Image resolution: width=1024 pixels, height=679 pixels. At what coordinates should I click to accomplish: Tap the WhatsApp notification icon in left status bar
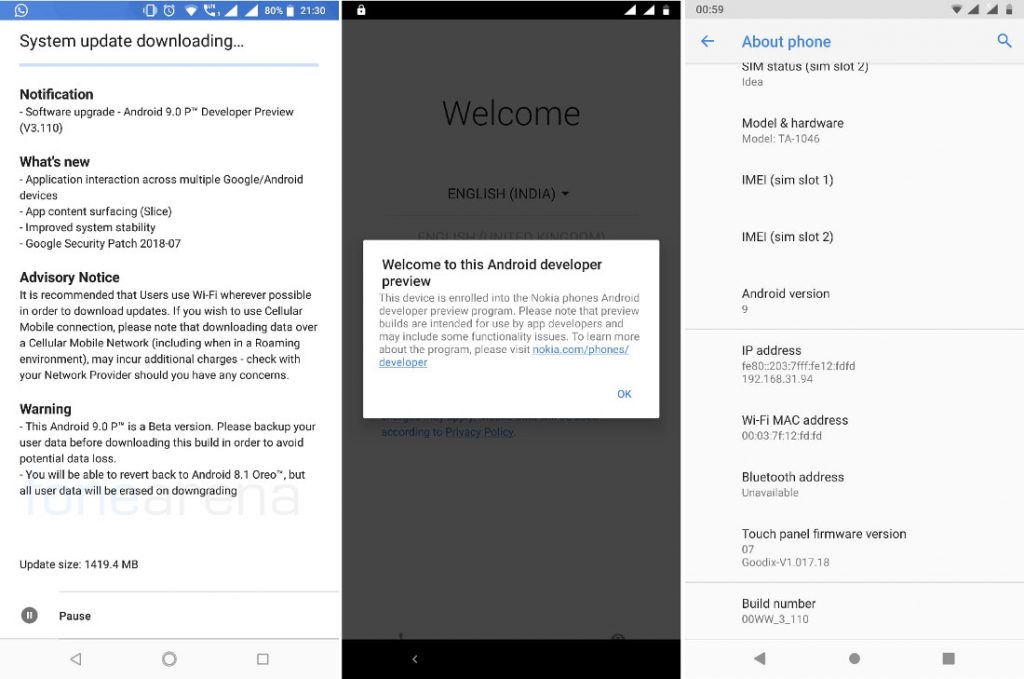(21, 10)
